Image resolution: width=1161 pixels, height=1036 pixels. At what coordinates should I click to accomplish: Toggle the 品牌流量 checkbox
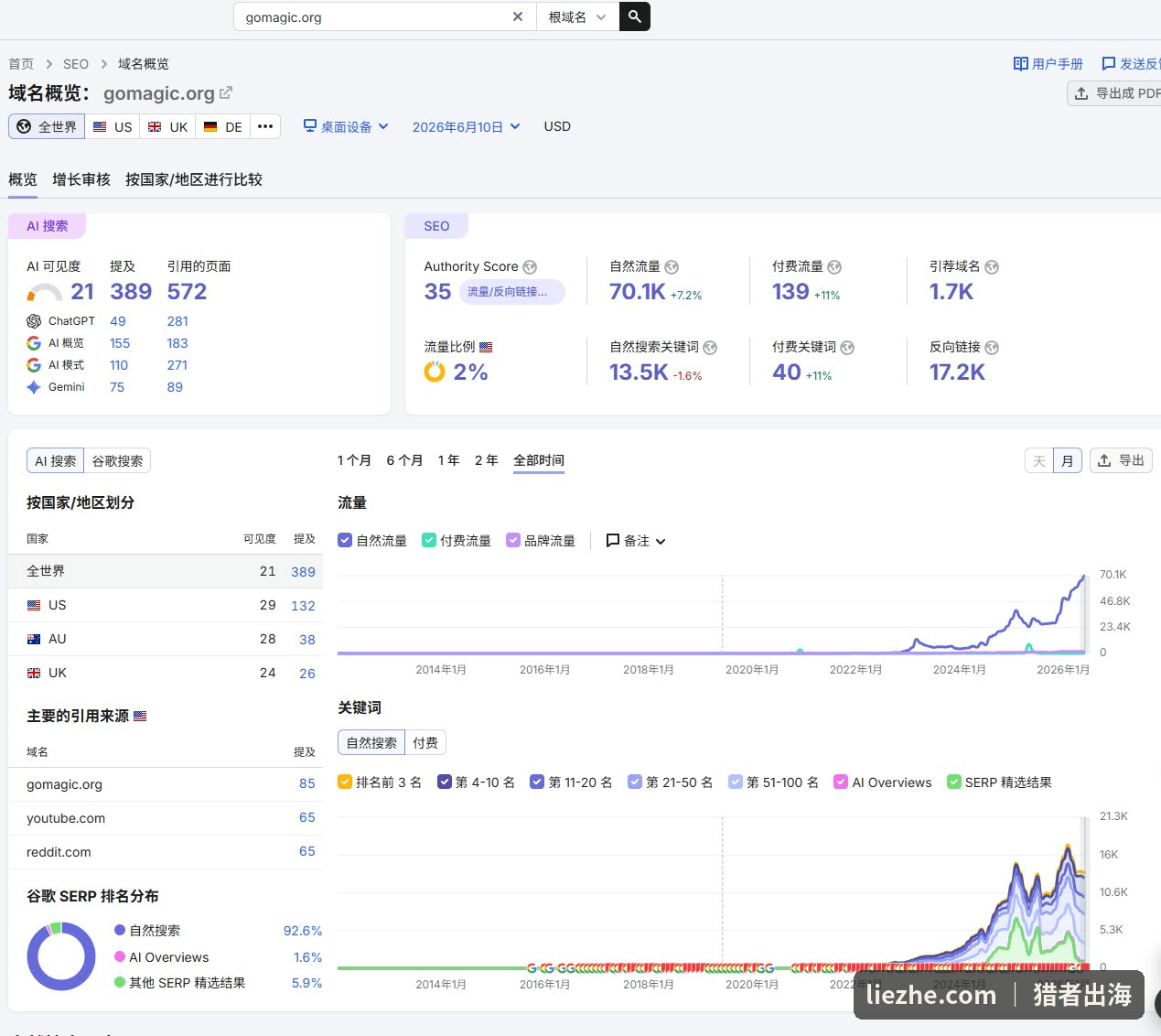(x=513, y=540)
